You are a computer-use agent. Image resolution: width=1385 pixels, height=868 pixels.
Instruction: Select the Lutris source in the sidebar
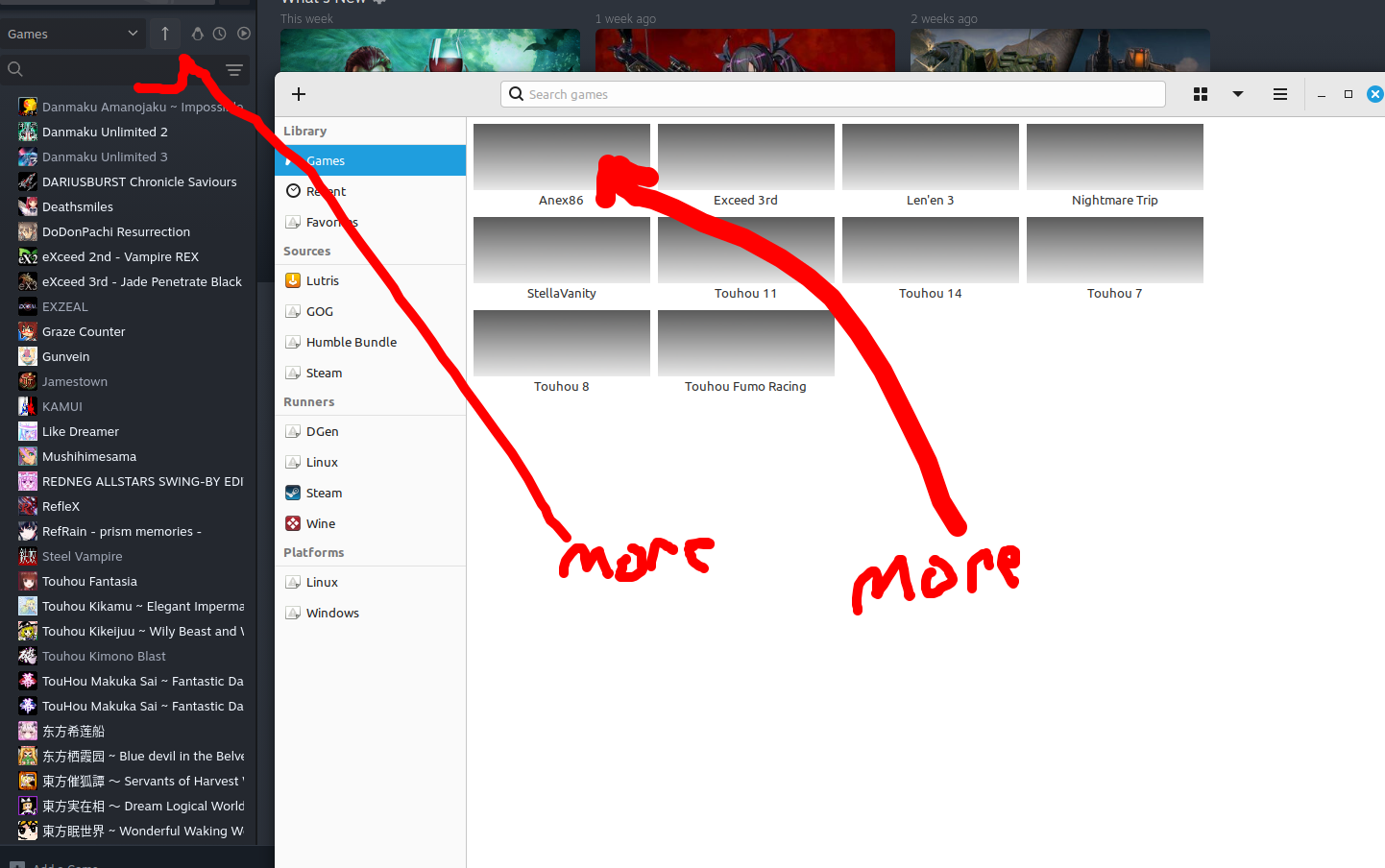coord(370,280)
